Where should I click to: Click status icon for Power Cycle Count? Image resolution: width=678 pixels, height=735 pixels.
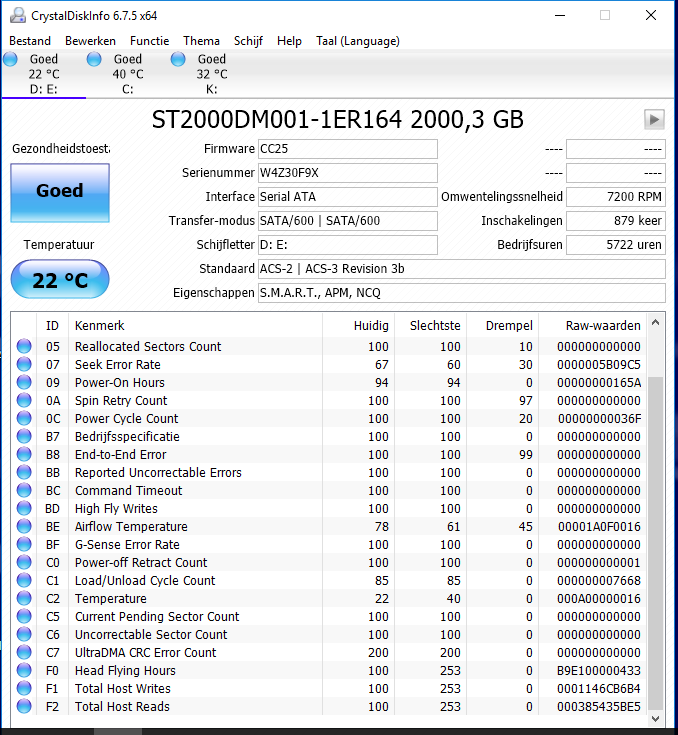coord(24,418)
